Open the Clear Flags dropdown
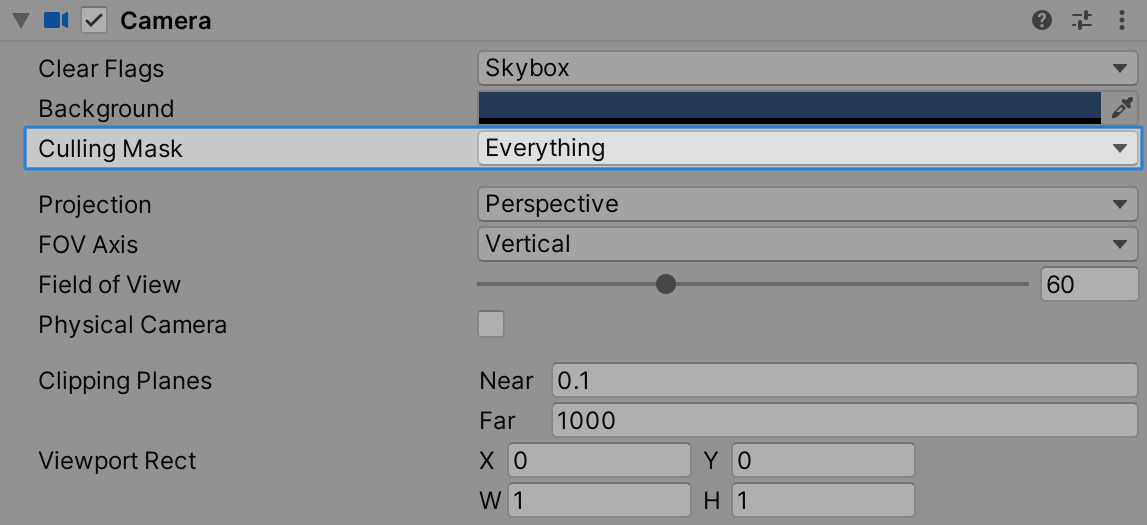This screenshot has width=1147, height=525. (x=807, y=68)
